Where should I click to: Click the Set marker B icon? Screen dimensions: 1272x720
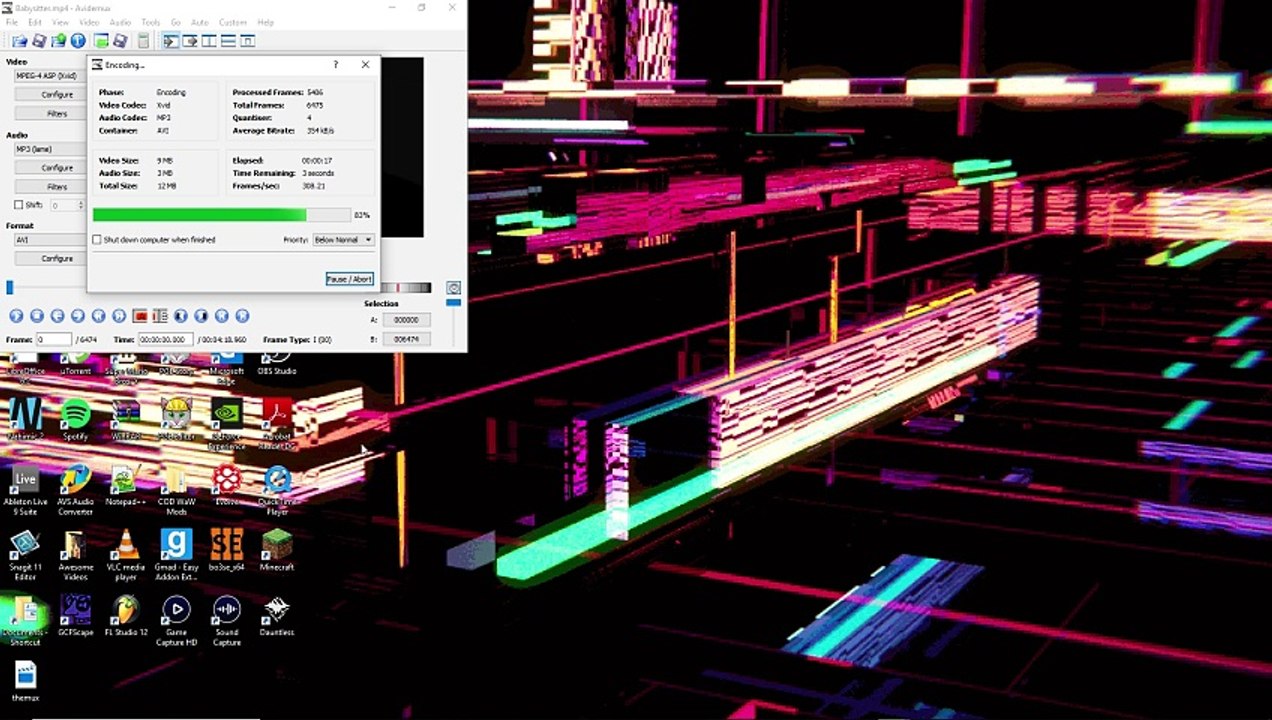point(160,316)
